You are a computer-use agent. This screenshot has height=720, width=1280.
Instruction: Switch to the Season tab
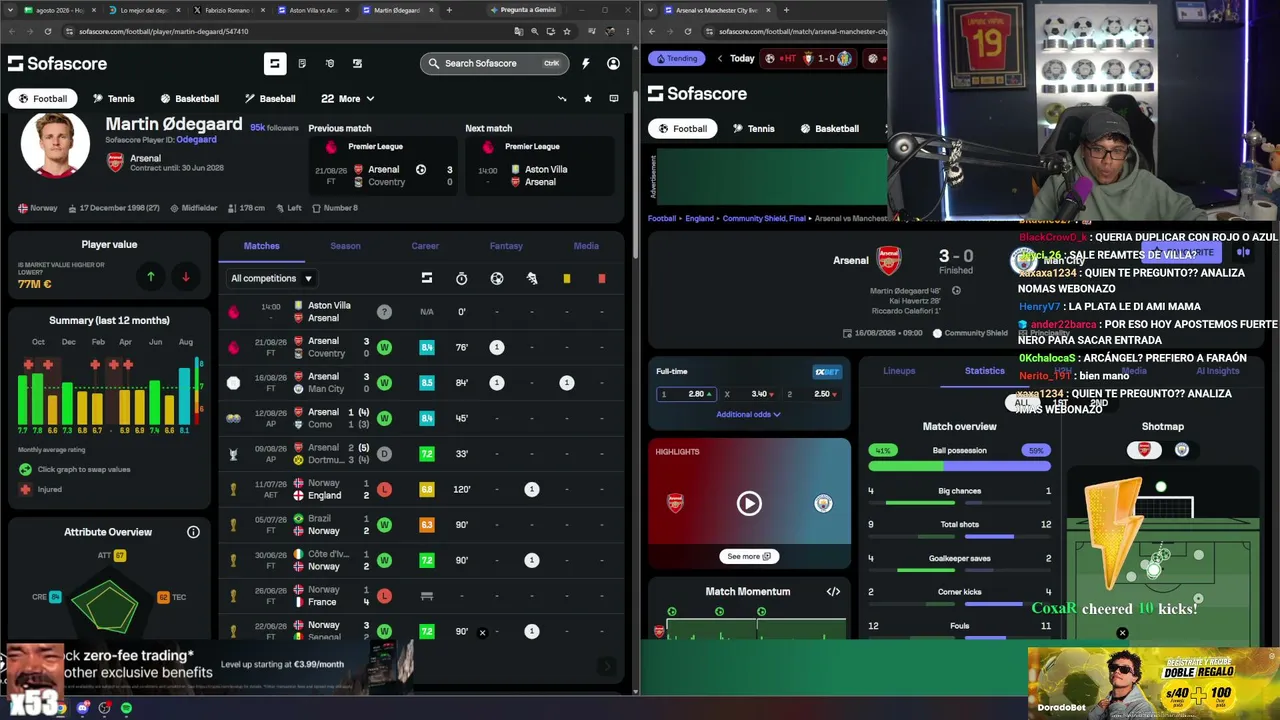coord(345,246)
